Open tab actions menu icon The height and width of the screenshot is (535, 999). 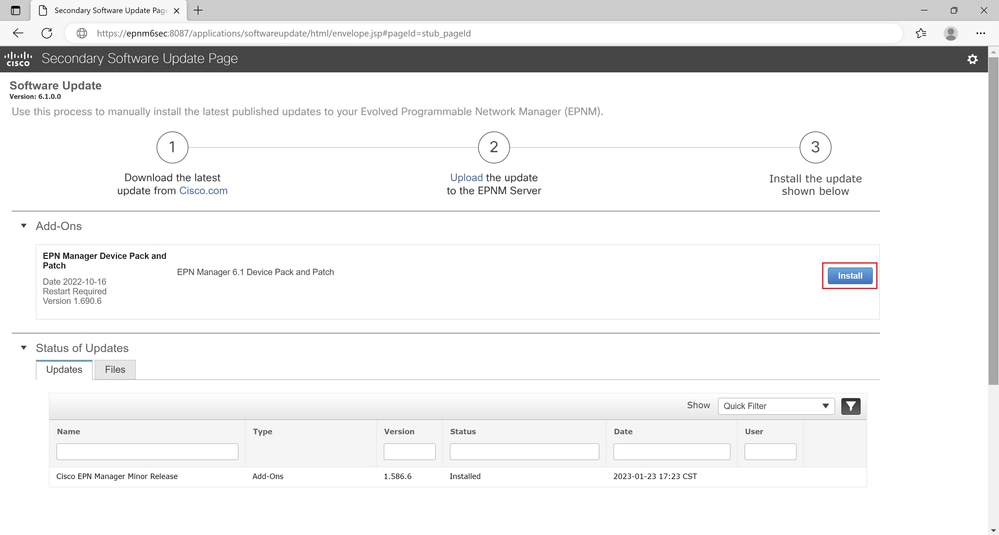pyautogui.click(x=16, y=10)
